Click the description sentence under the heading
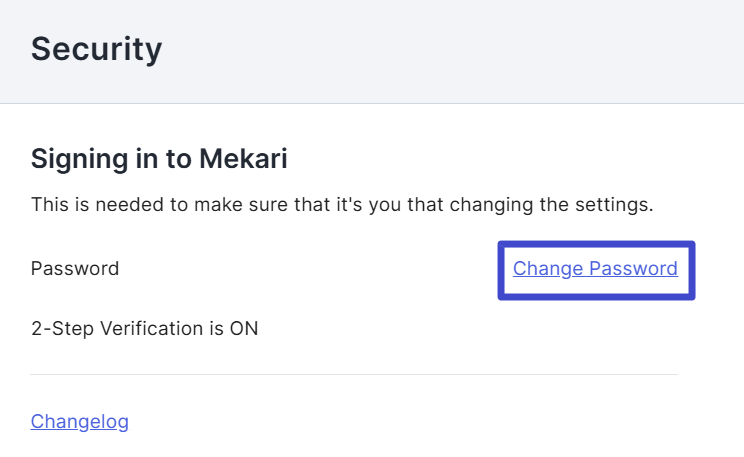Screen dimensions: 744x457 tap(341, 205)
